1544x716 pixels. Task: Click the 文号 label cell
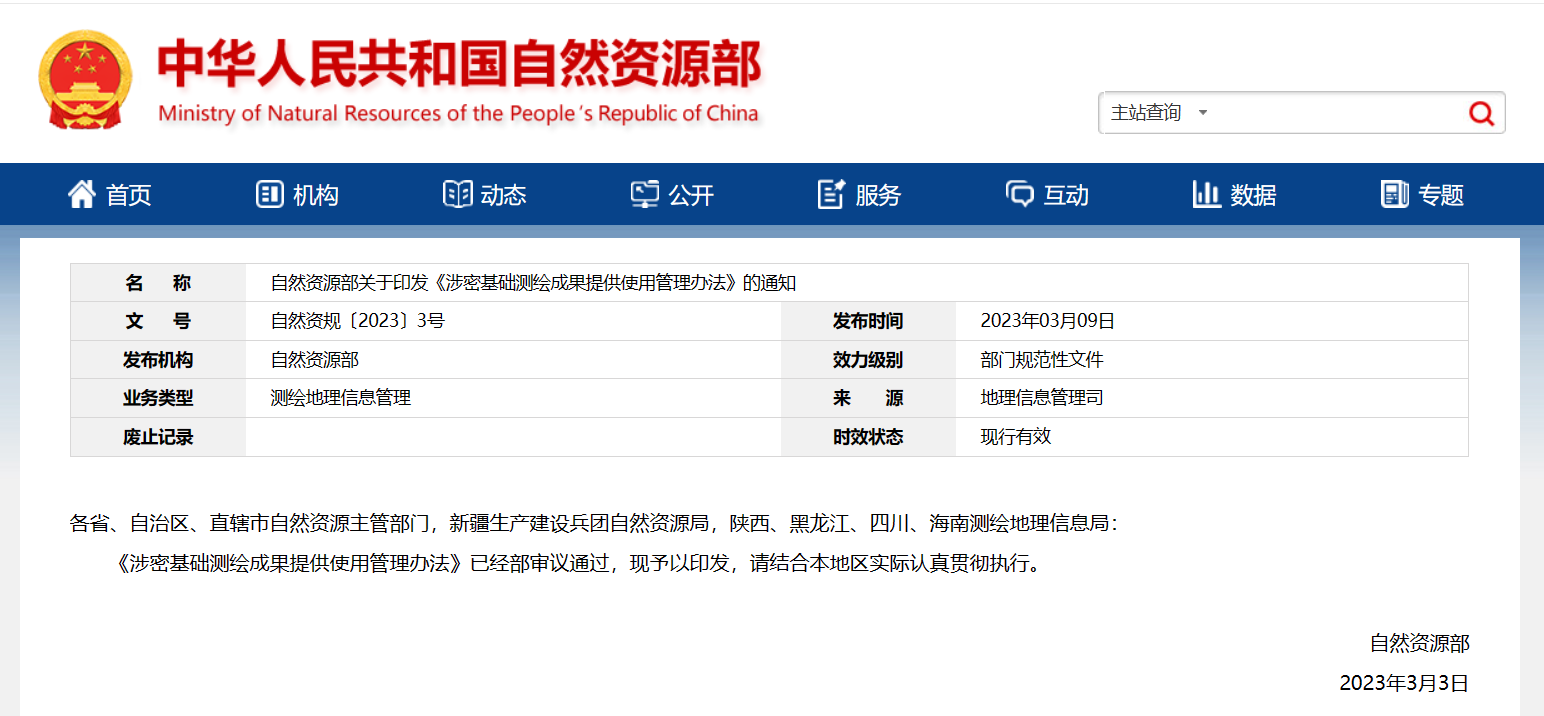click(x=158, y=321)
